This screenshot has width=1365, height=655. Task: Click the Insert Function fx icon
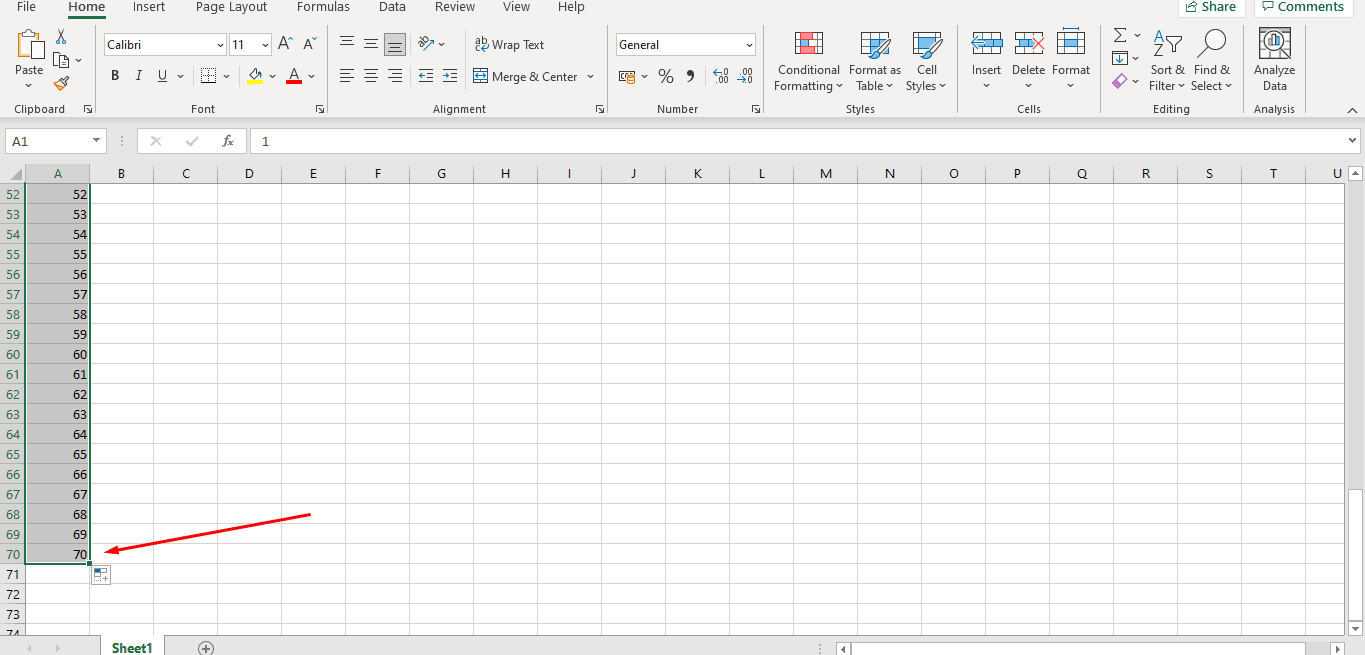[228, 141]
